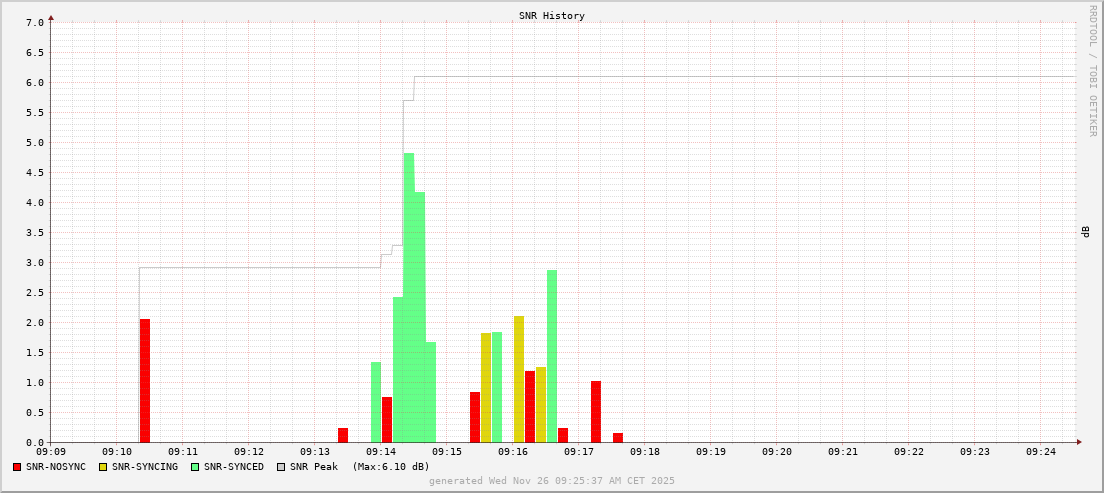This screenshot has width=1104, height=493.
Task: Click the yellow SNR-SYNCING legend swatch
Action: click(103, 467)
